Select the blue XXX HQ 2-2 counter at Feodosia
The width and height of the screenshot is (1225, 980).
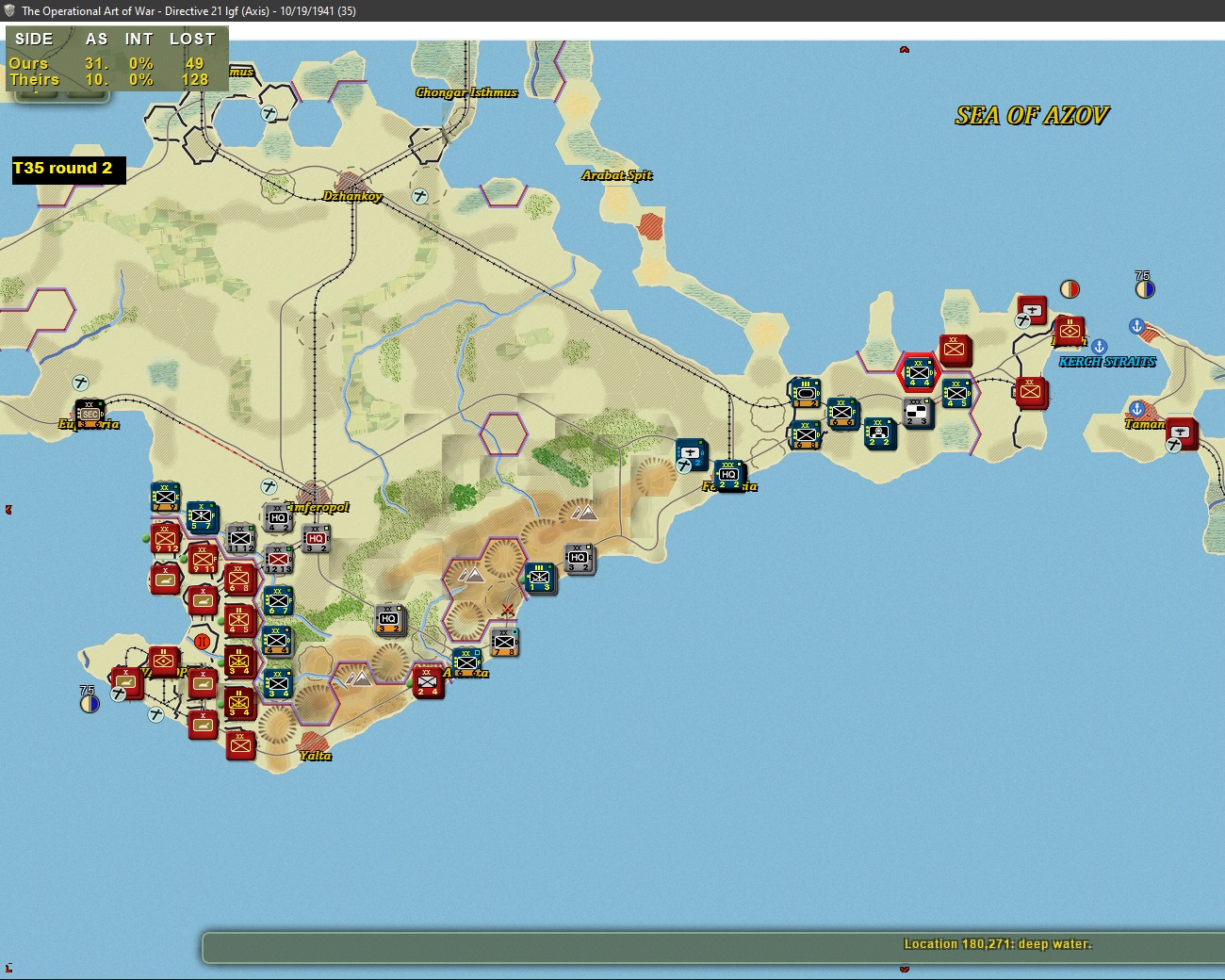[729, 476]
